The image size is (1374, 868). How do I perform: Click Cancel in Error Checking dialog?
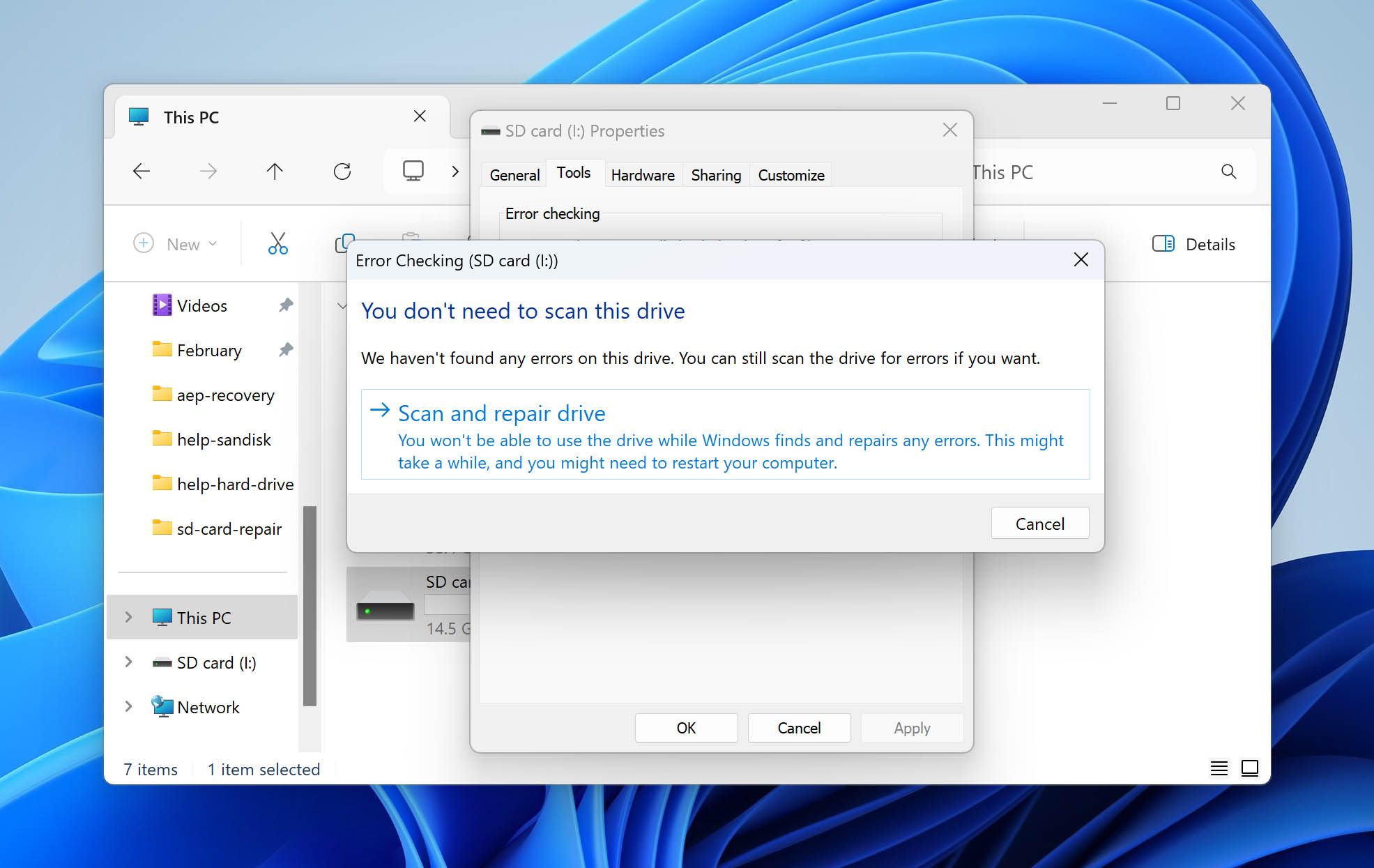(1039, 523)
